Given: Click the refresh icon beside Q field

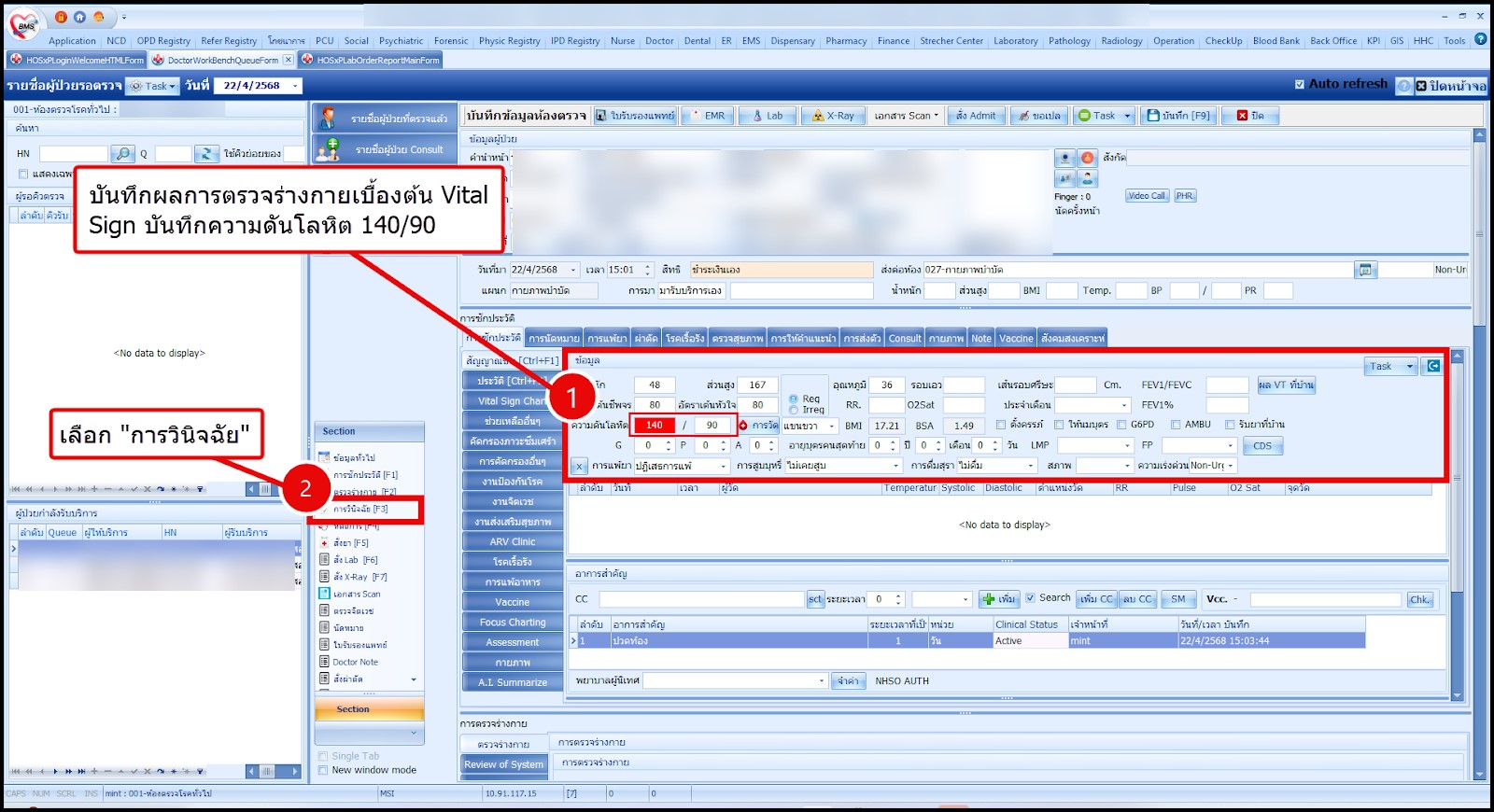Looking at the screenshot, I should click(x=206, y=153).
